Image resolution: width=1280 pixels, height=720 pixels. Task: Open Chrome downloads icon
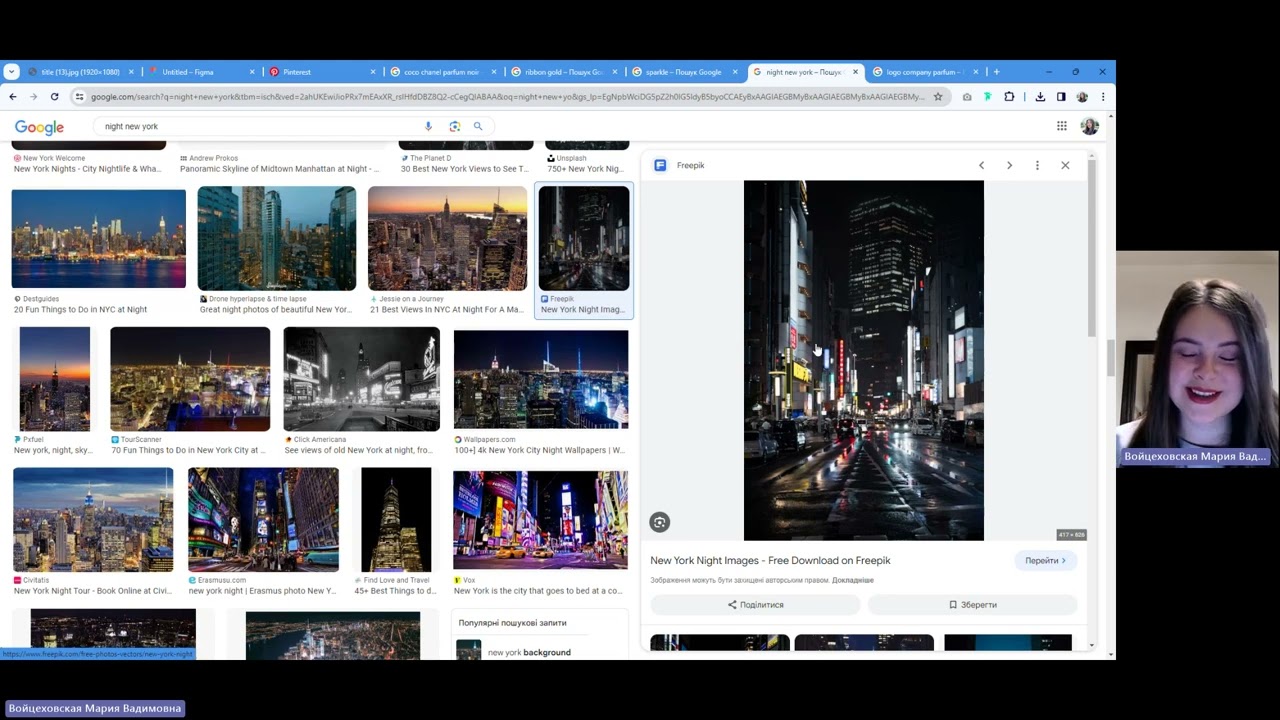[1040, 97]
